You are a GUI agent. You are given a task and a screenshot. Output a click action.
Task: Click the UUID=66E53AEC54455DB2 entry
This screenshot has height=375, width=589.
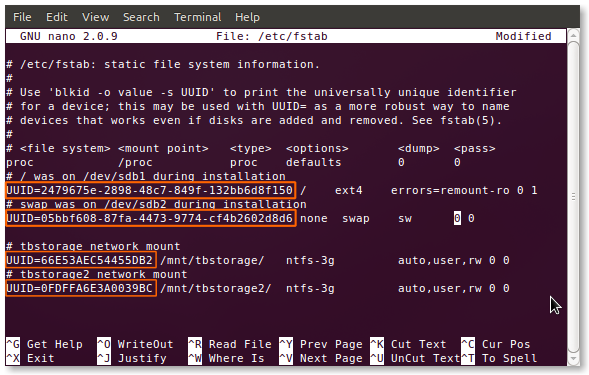click(x=80, y=260)
